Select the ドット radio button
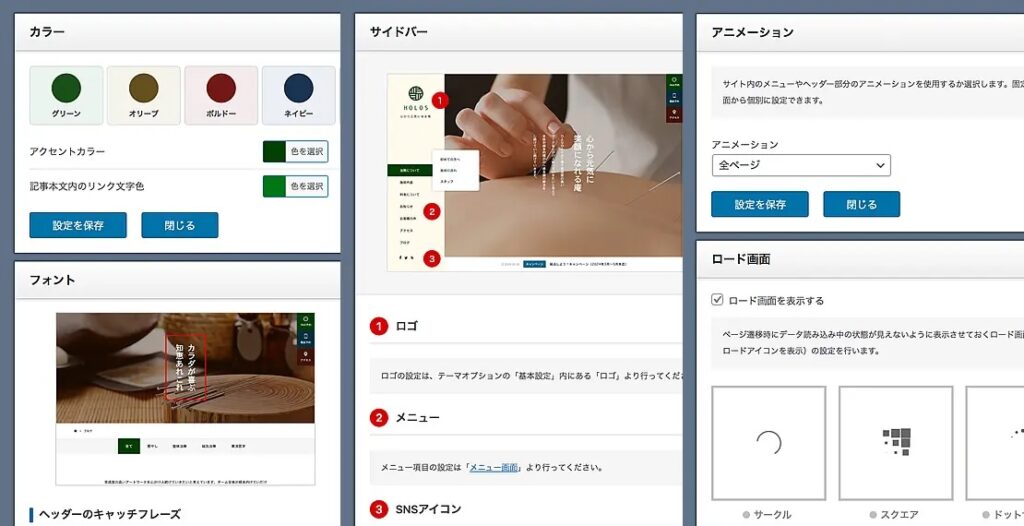 point(986,515)
